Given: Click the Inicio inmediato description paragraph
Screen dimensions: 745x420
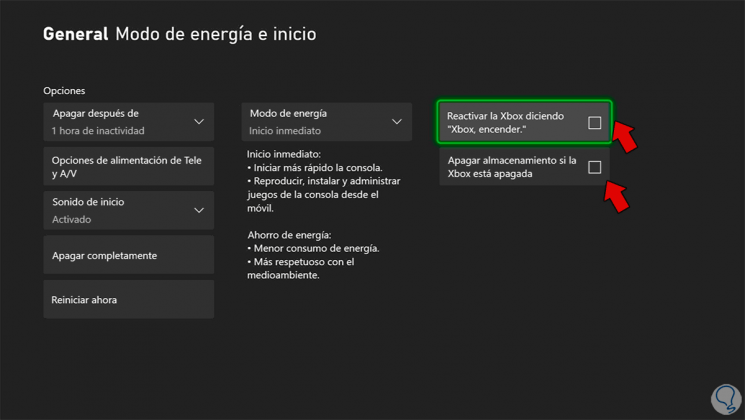Looking at the screenshot, I should [323, 181].
